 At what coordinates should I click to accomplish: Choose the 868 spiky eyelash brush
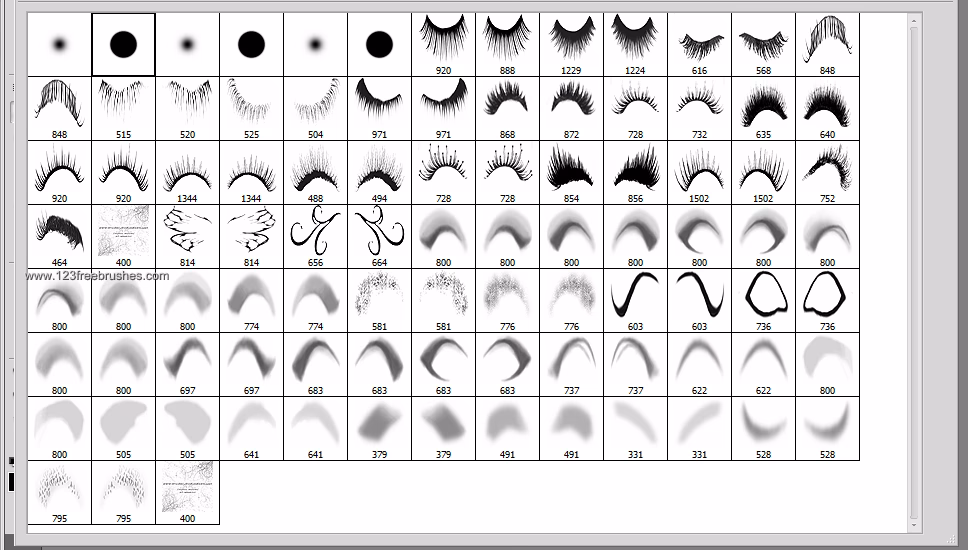(507, 108)
